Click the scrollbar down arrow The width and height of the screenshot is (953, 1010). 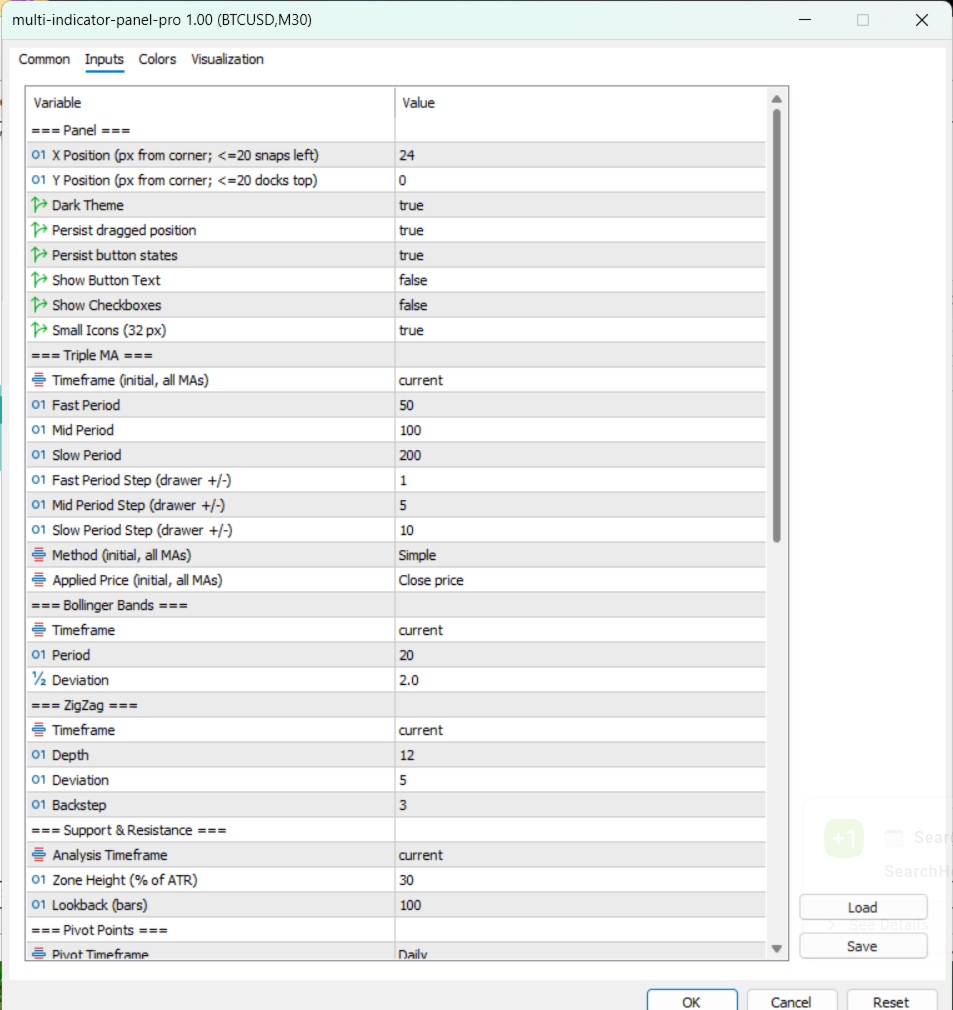click(777, 948)
